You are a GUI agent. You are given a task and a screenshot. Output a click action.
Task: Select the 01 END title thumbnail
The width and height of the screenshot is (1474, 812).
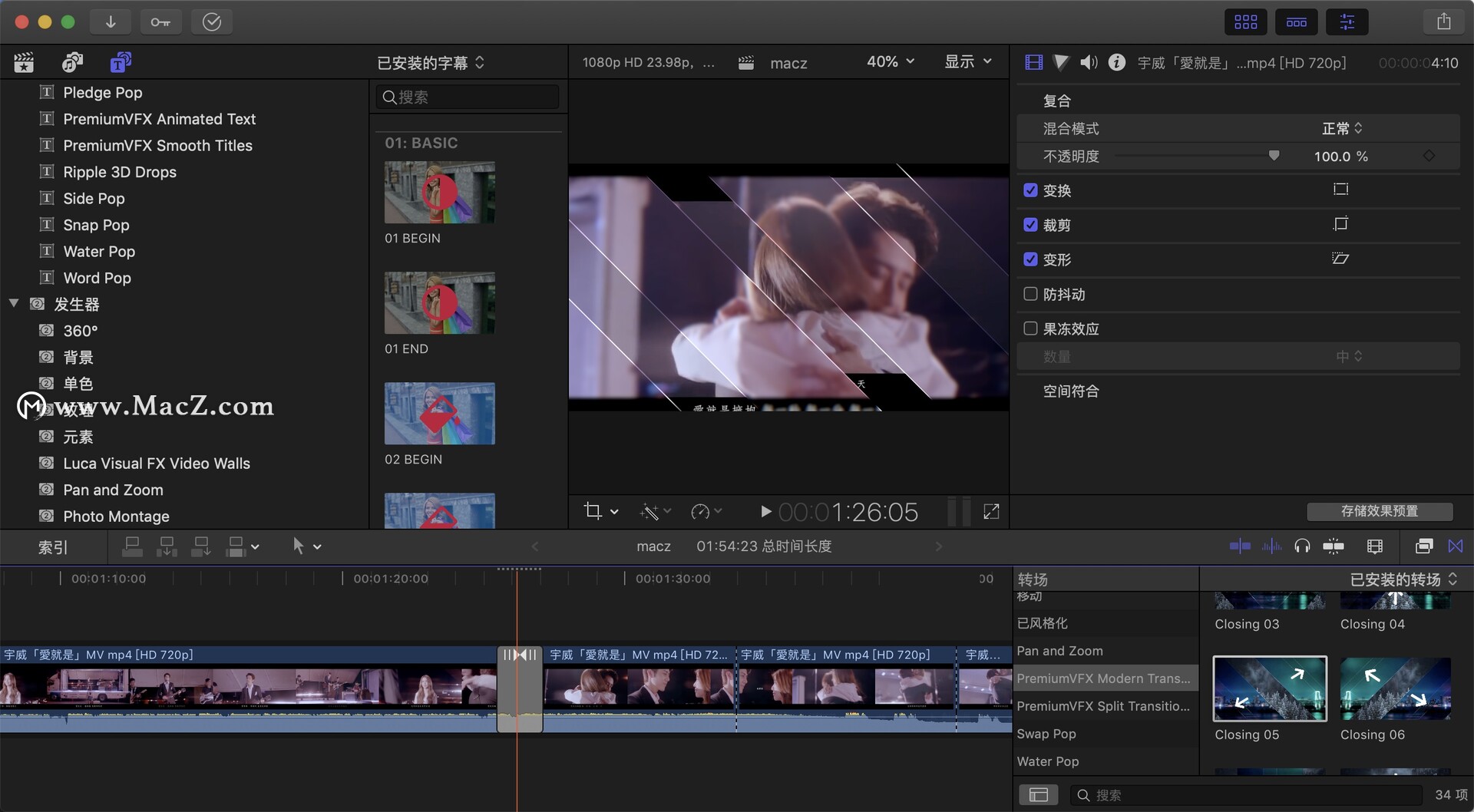439,303
